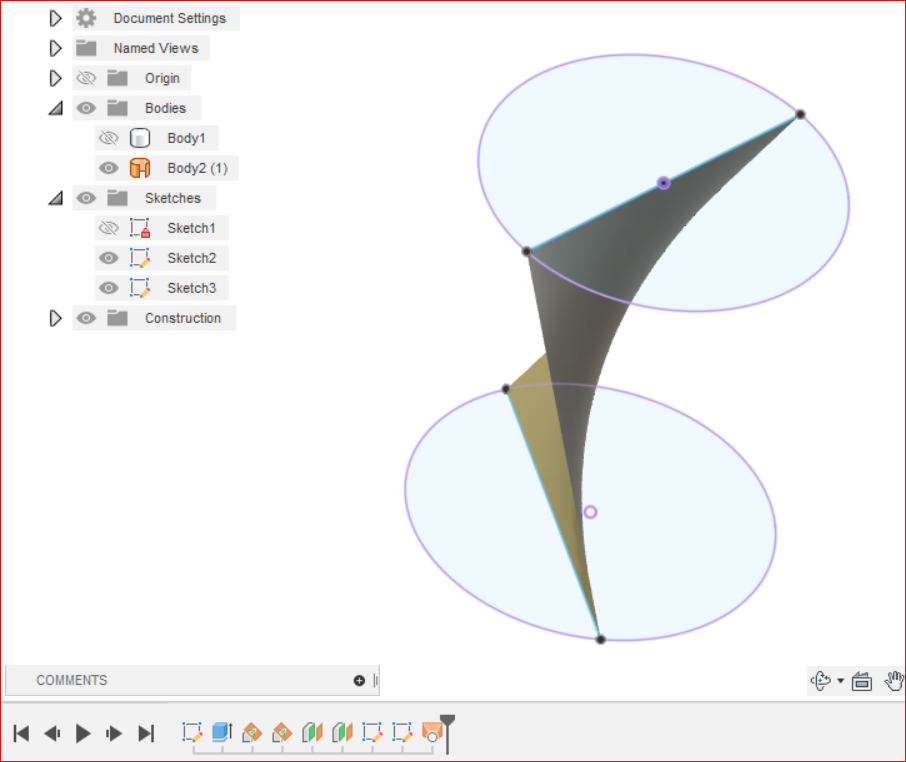Expand the Construction folder node
906x762 pixels.
pos(55,318)
